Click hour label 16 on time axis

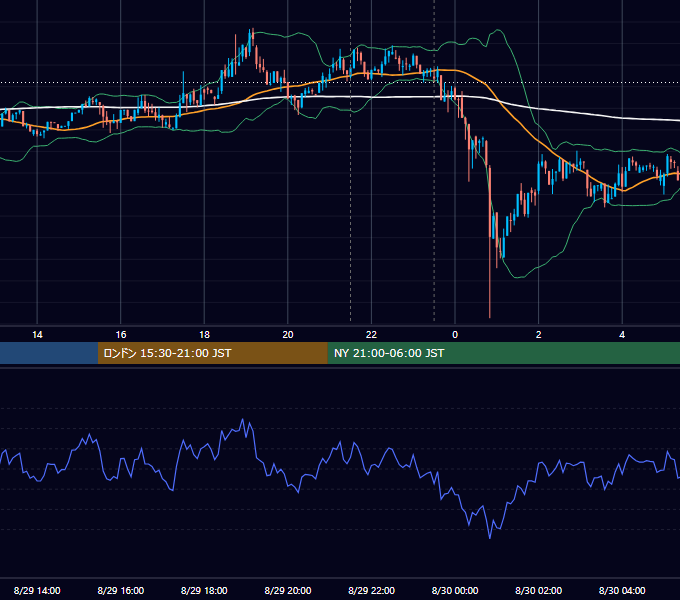tap(121, 335)
